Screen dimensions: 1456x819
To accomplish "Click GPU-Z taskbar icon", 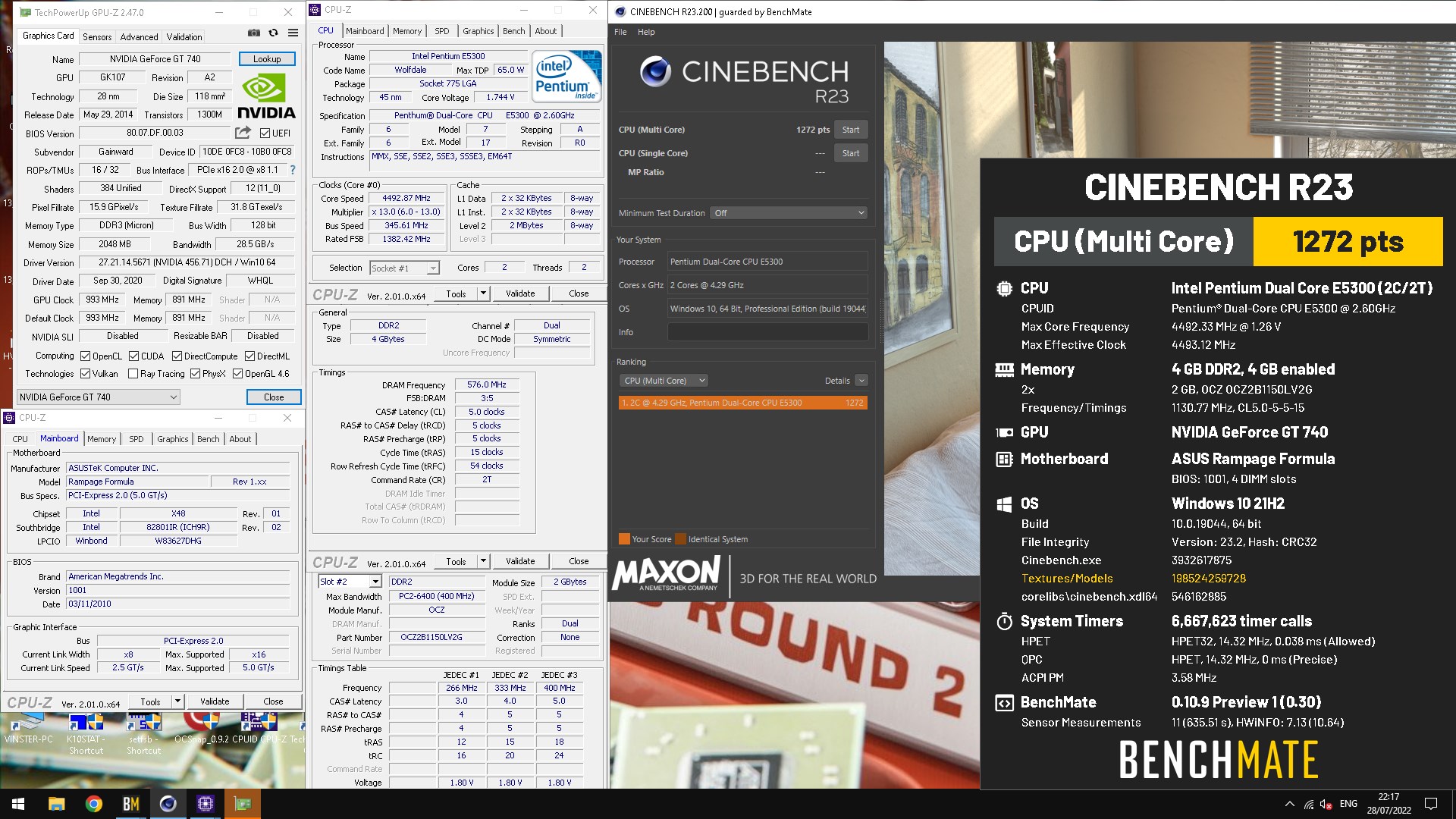I will (x=243, y=804).
